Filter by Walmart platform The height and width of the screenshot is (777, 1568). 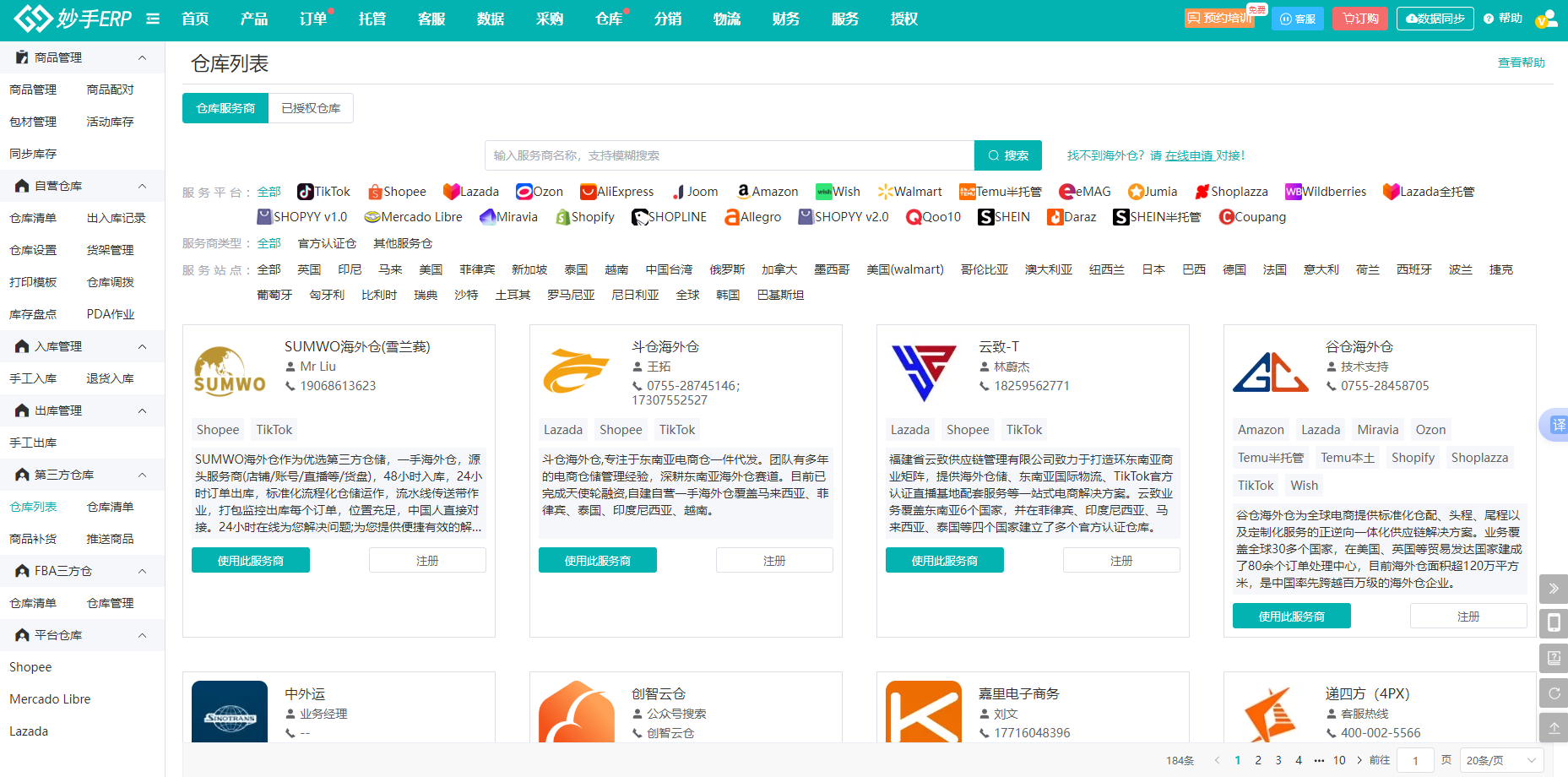point(909,192)
